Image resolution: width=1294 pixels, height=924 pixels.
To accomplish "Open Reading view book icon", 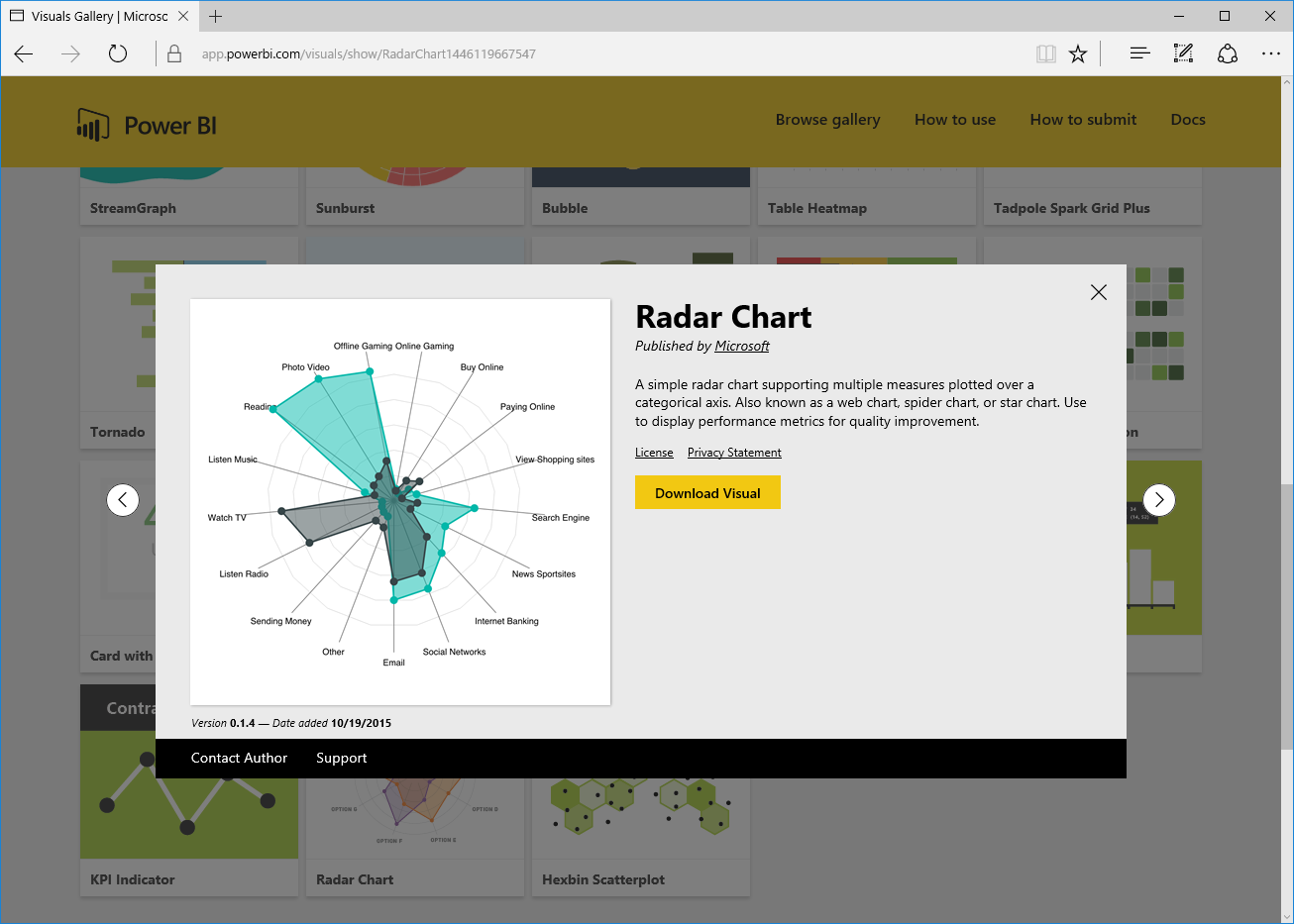I will pyautogui.click(x=1046, y=53).
